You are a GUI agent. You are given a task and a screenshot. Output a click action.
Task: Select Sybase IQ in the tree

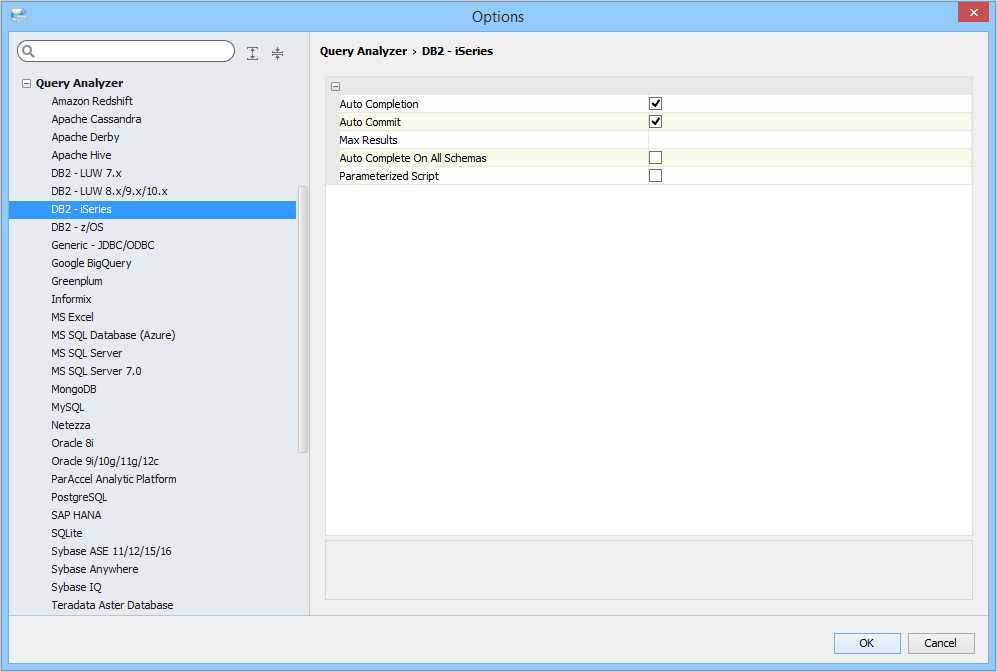[x=76, y=587]
